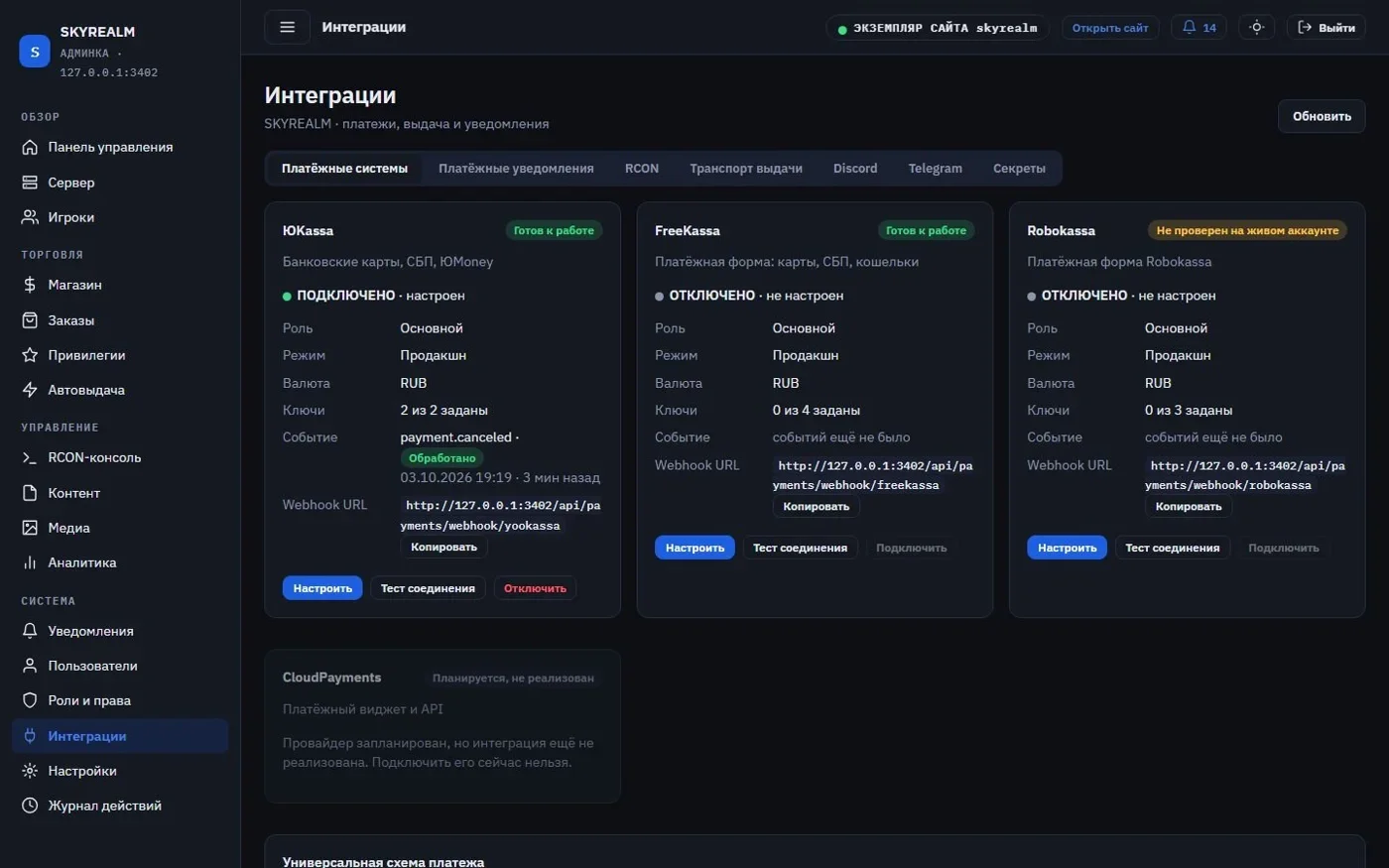Click the lightning icon beside Автовыдача
The height and width of the screenshot is (868, 1389).
tap(30, 390)
